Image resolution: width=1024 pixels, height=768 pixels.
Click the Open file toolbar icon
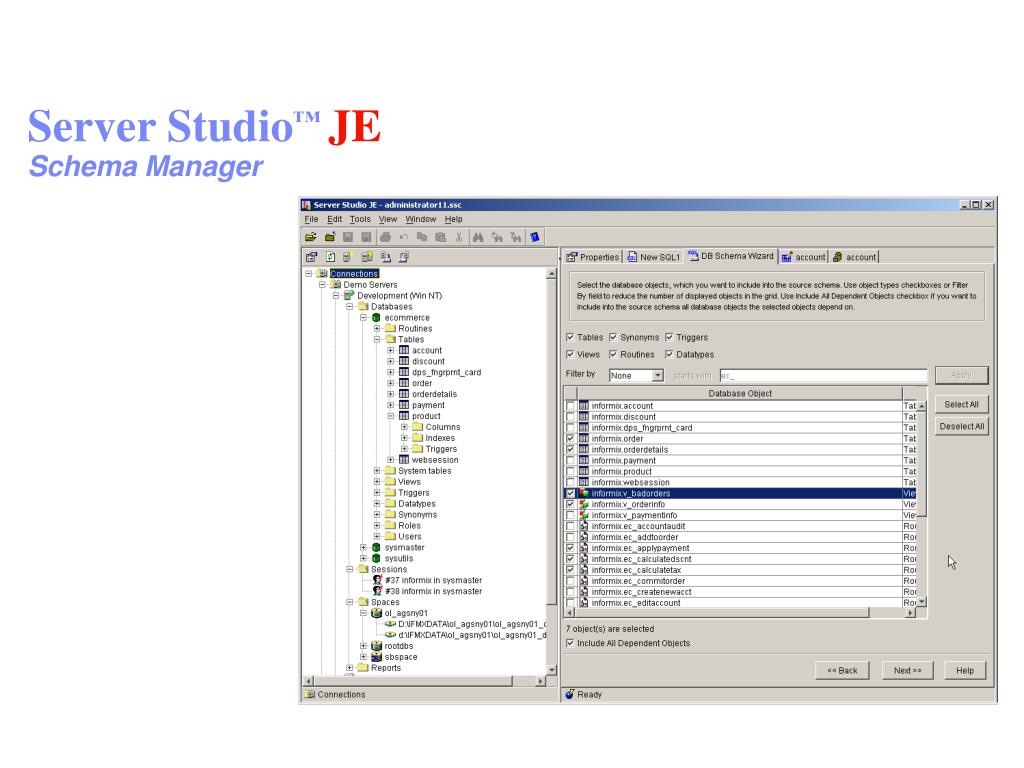click(311, 237)
